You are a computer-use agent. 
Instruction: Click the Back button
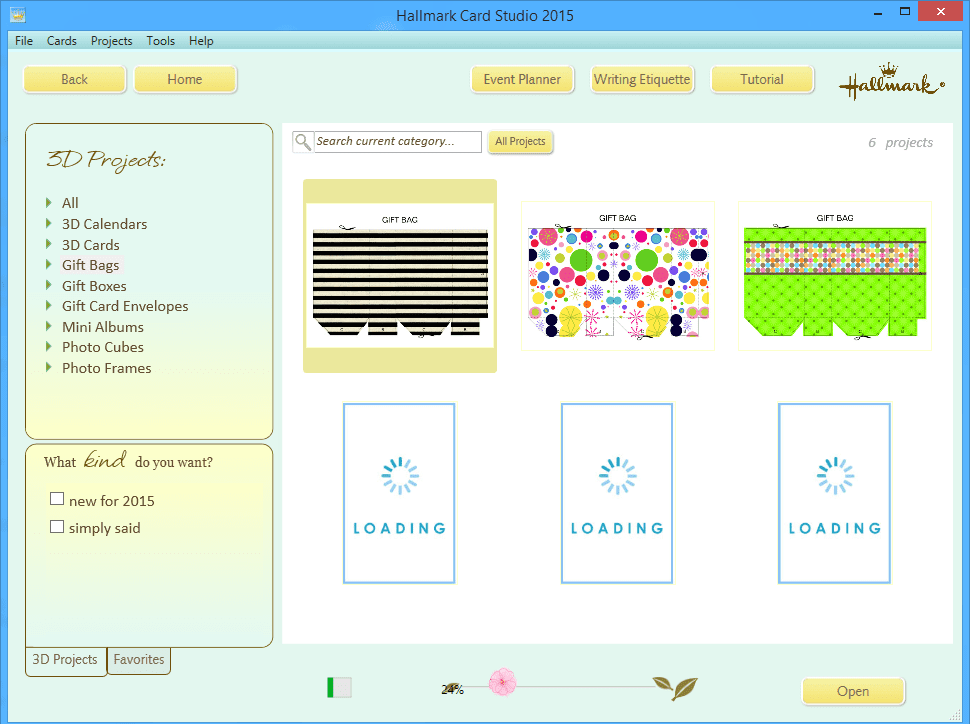click(74, 79)
